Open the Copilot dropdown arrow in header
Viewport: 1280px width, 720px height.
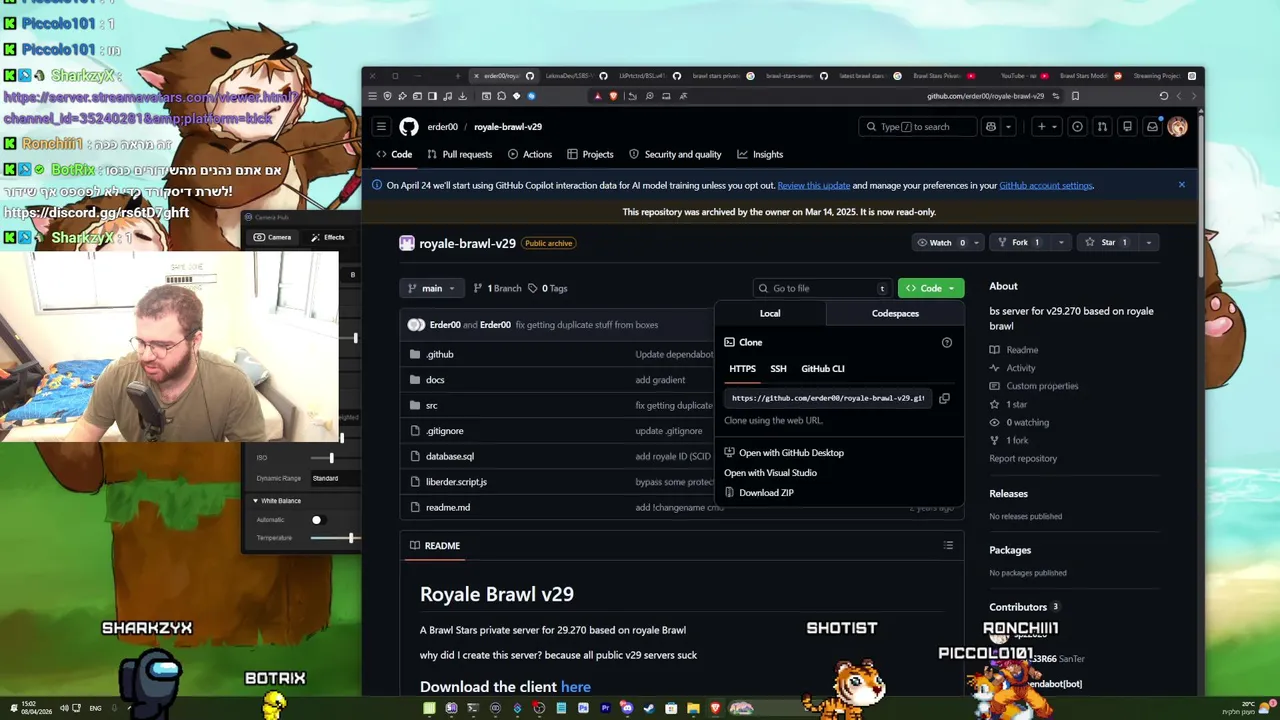pyautogui.click(x=1008, y=127)
